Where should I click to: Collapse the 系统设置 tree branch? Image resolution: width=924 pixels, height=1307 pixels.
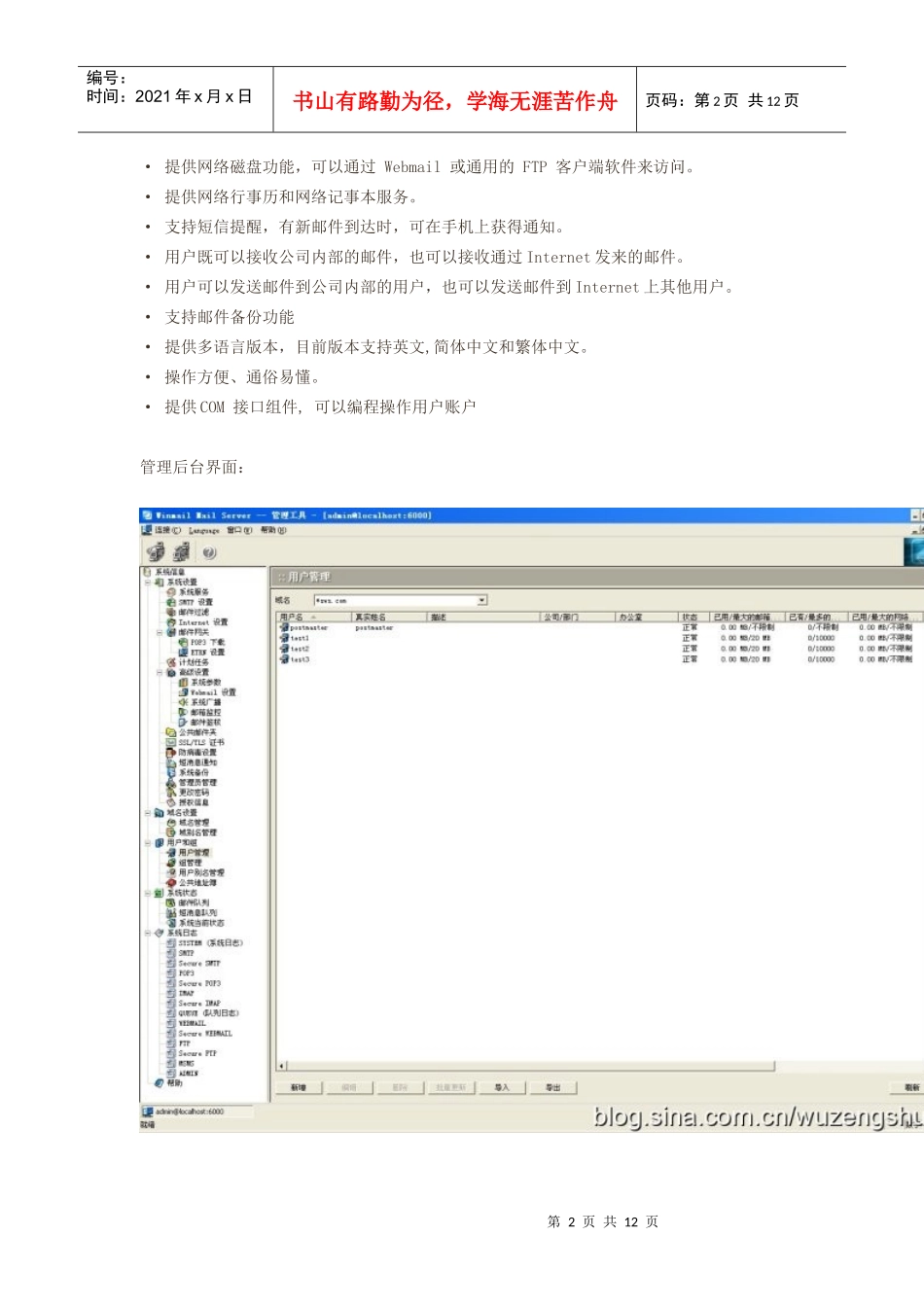pos(148,583)
